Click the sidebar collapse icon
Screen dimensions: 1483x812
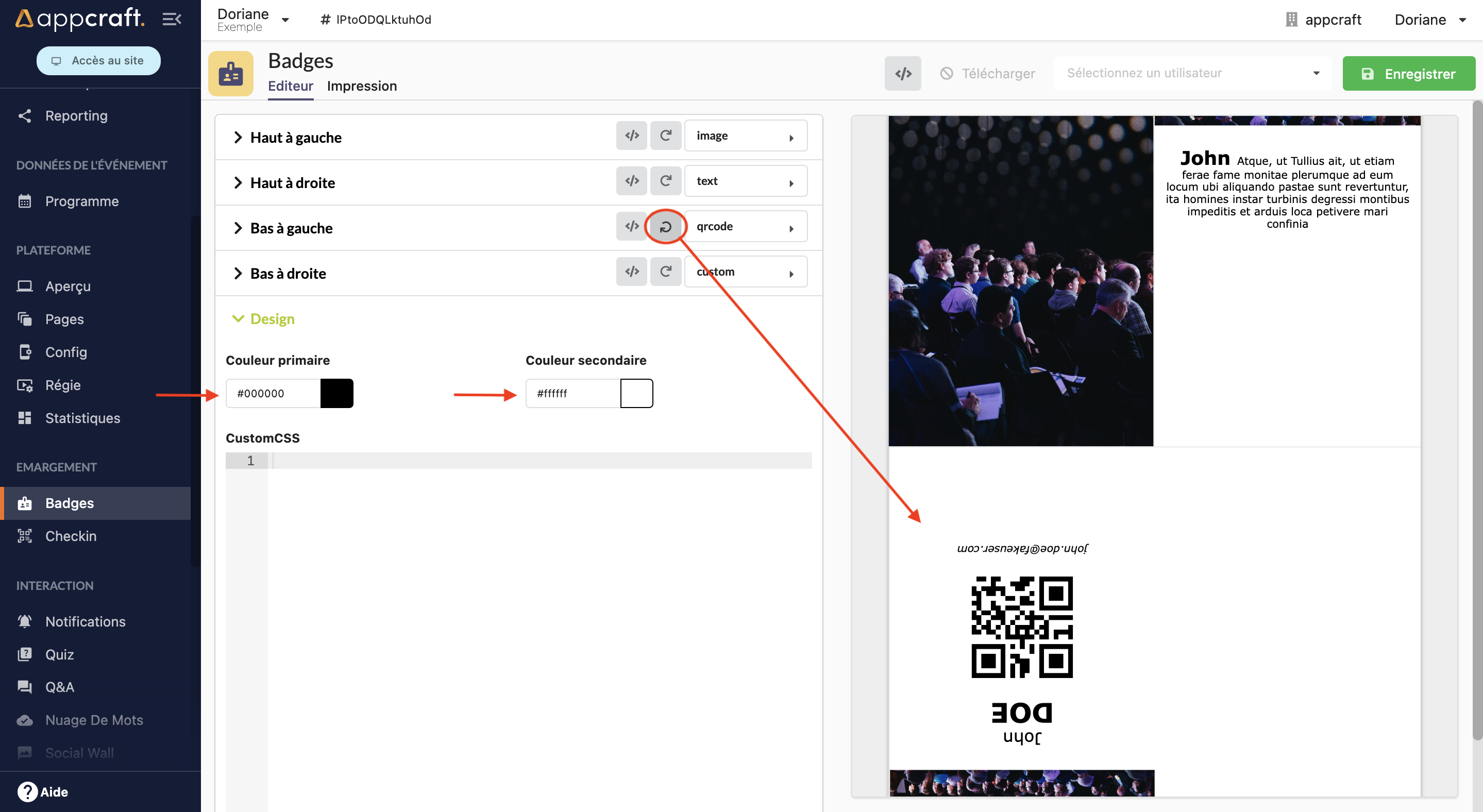pyautogui.click(x=172, y=19)
